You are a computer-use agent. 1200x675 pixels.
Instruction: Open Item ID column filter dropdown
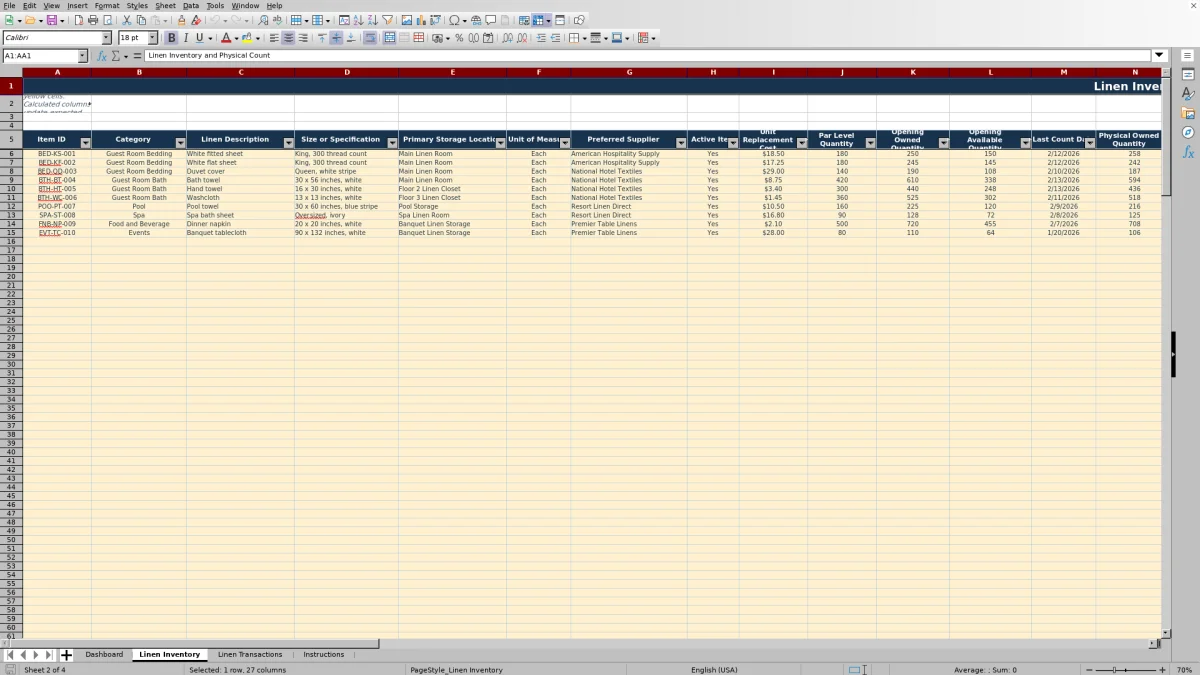[x=85, y=143]
